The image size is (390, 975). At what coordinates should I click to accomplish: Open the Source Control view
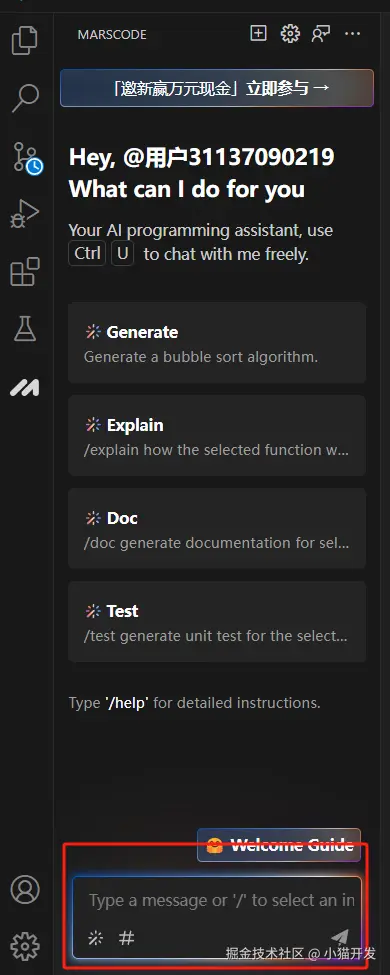pyautogui.click(x=26, y=157)
